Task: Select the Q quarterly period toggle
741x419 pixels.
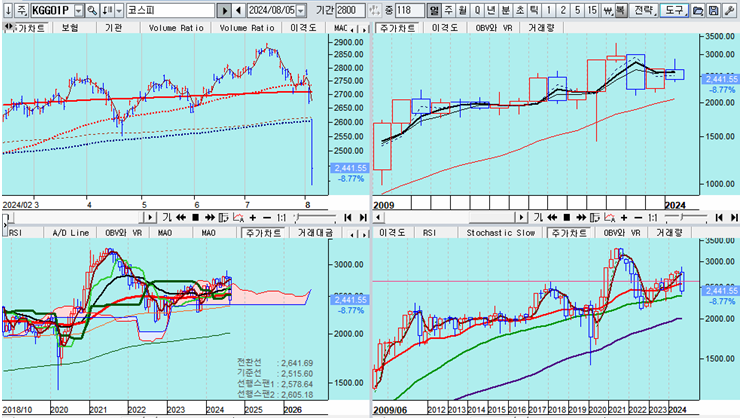Action: (x=477, y=10)
